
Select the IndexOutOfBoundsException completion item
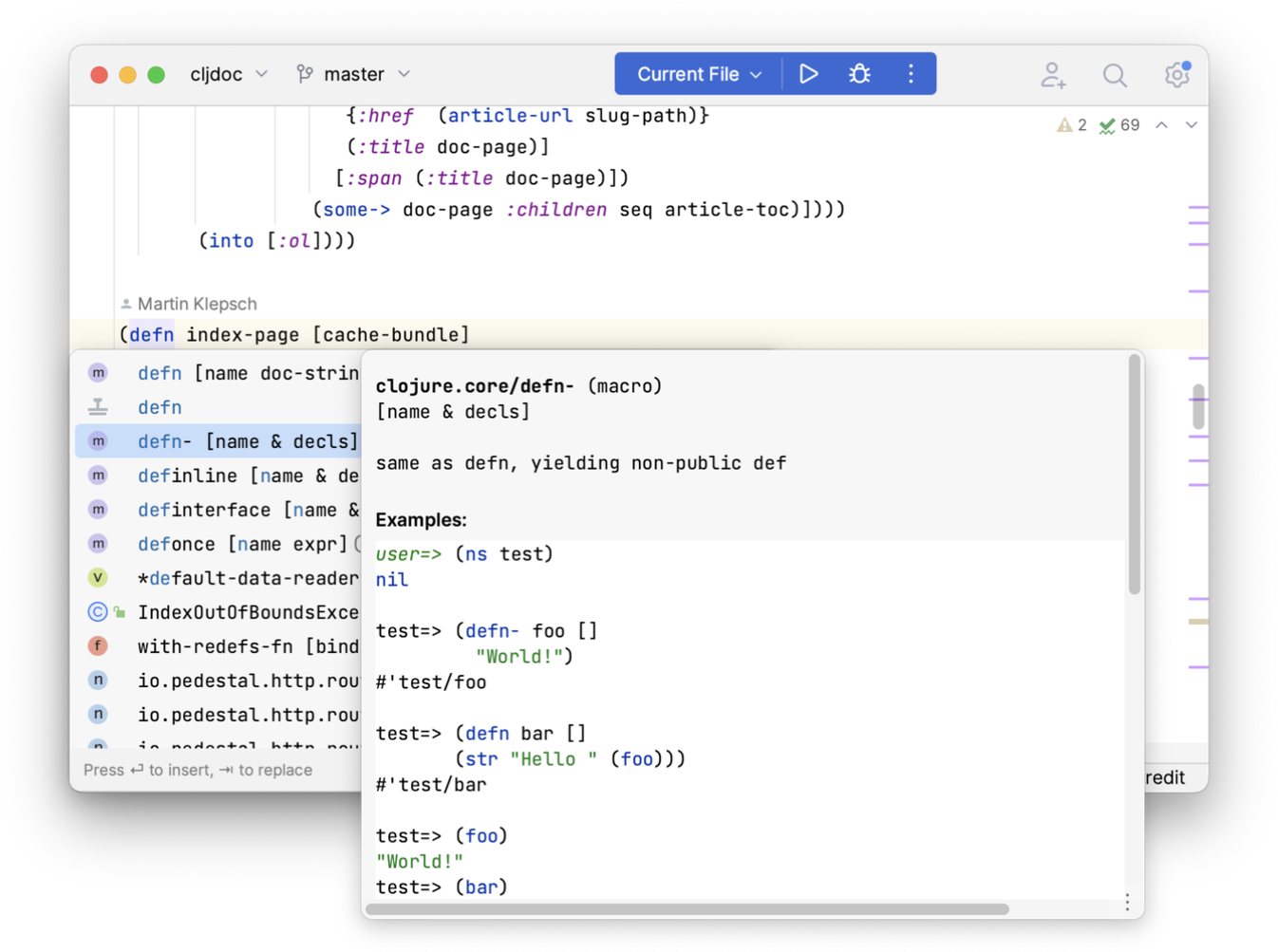point(218,612)
